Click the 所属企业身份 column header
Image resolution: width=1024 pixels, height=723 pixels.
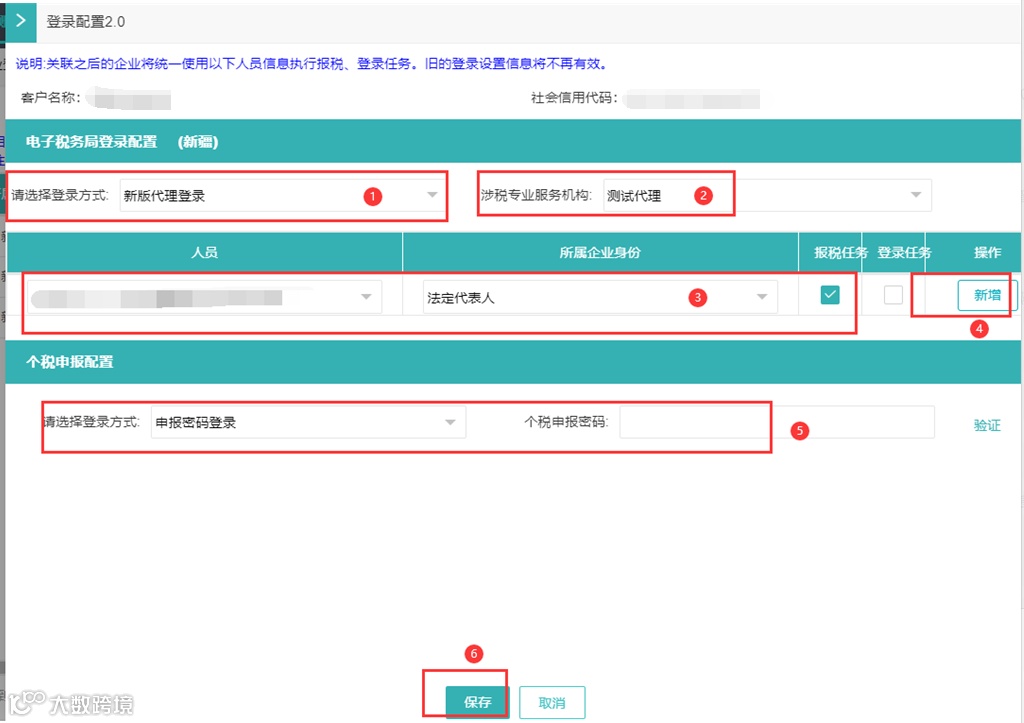click(600, 252)
